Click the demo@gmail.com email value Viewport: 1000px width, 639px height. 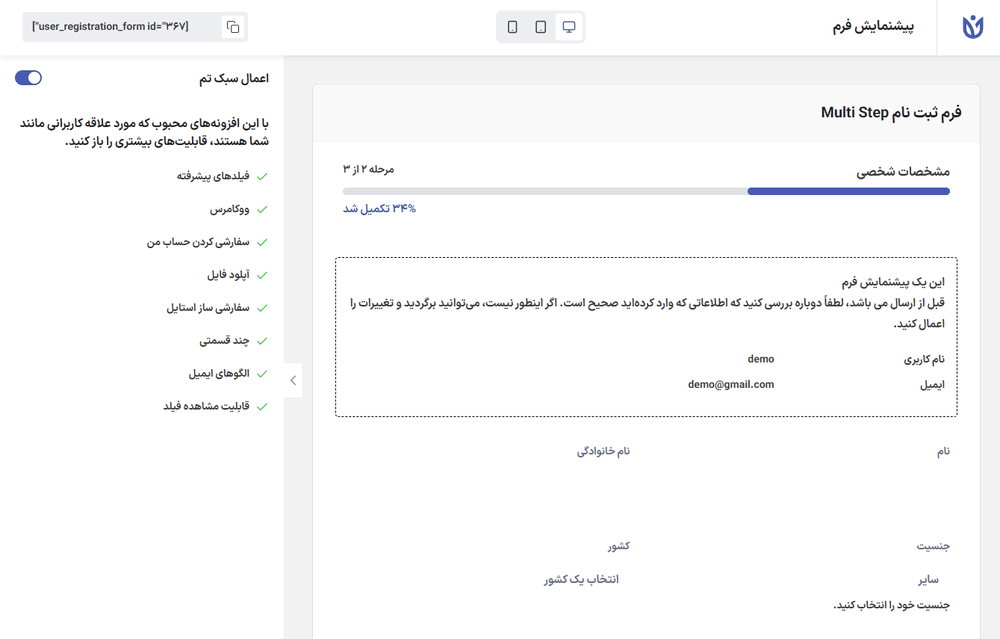[731, 384]
